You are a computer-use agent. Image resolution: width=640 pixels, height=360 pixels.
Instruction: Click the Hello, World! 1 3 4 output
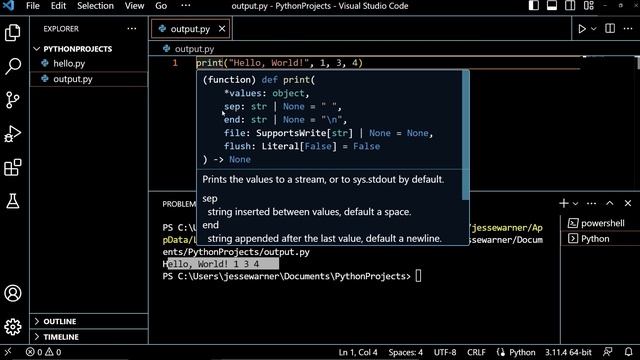pyautogui.click(x=211, y=264)
